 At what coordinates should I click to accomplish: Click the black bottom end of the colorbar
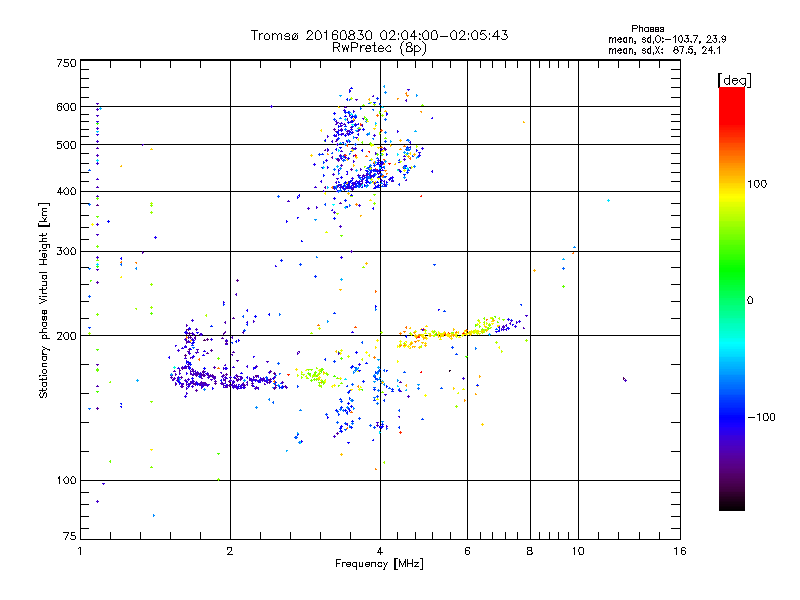[x=732, y=503]
